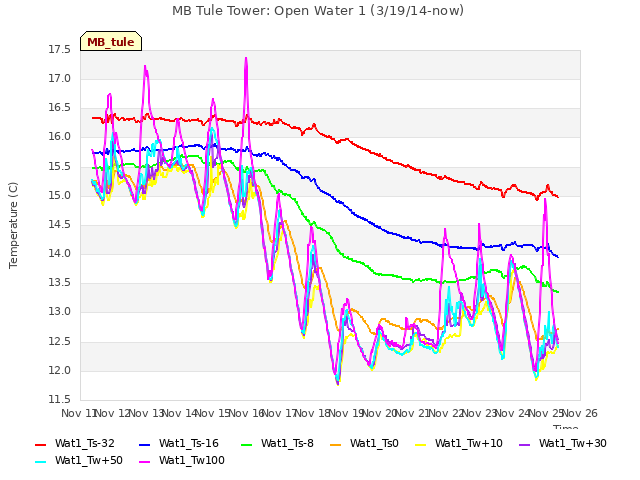640x480 pixels.
Task: Click the cyan Wat1_Tw+50 legend swatch
Action: tap(41, 462)
